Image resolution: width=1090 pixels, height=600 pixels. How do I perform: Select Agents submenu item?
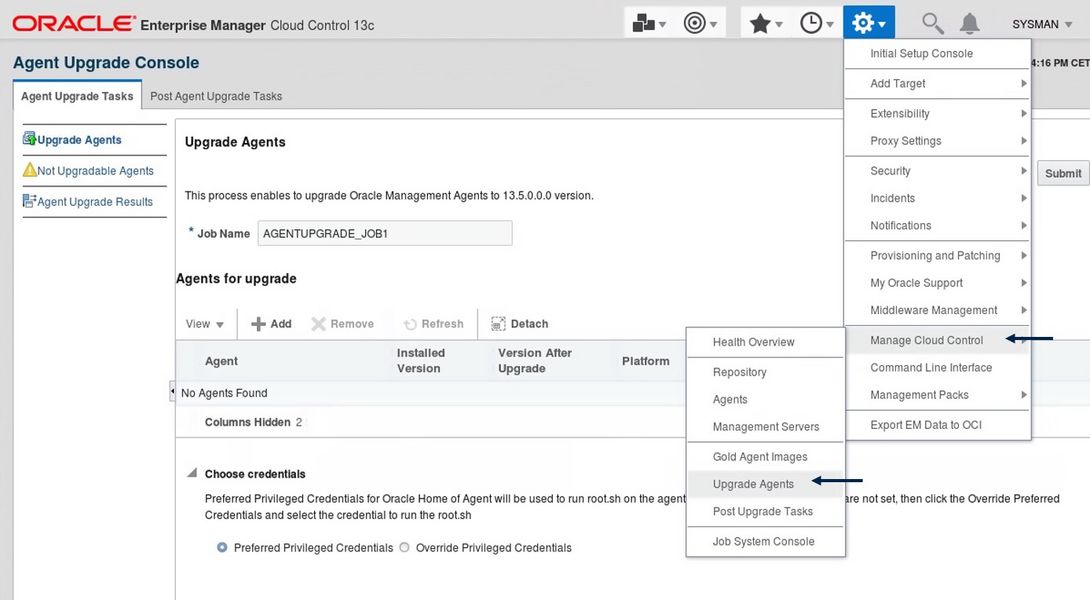(x=765, y=399)
